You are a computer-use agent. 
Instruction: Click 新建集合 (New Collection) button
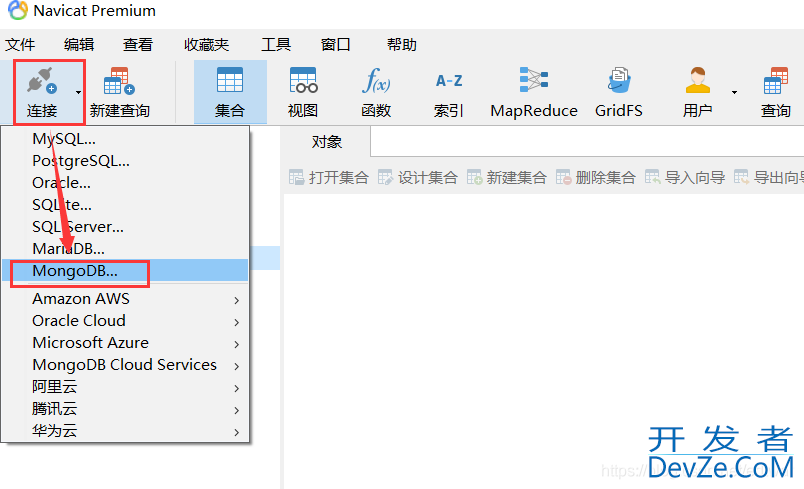click(507, 177)
